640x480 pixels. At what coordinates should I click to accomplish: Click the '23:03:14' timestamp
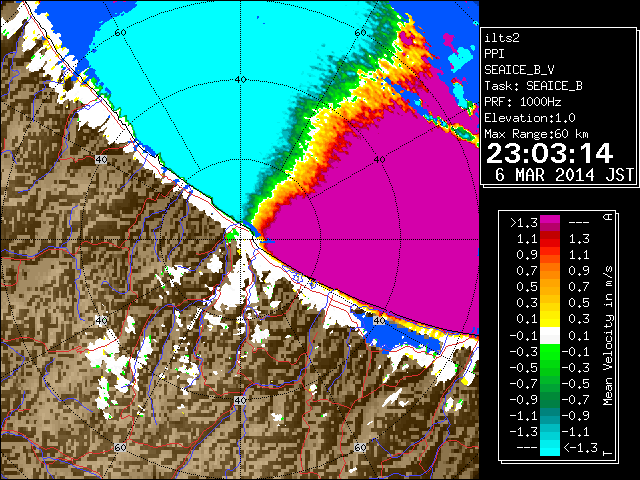coord(549,154)
